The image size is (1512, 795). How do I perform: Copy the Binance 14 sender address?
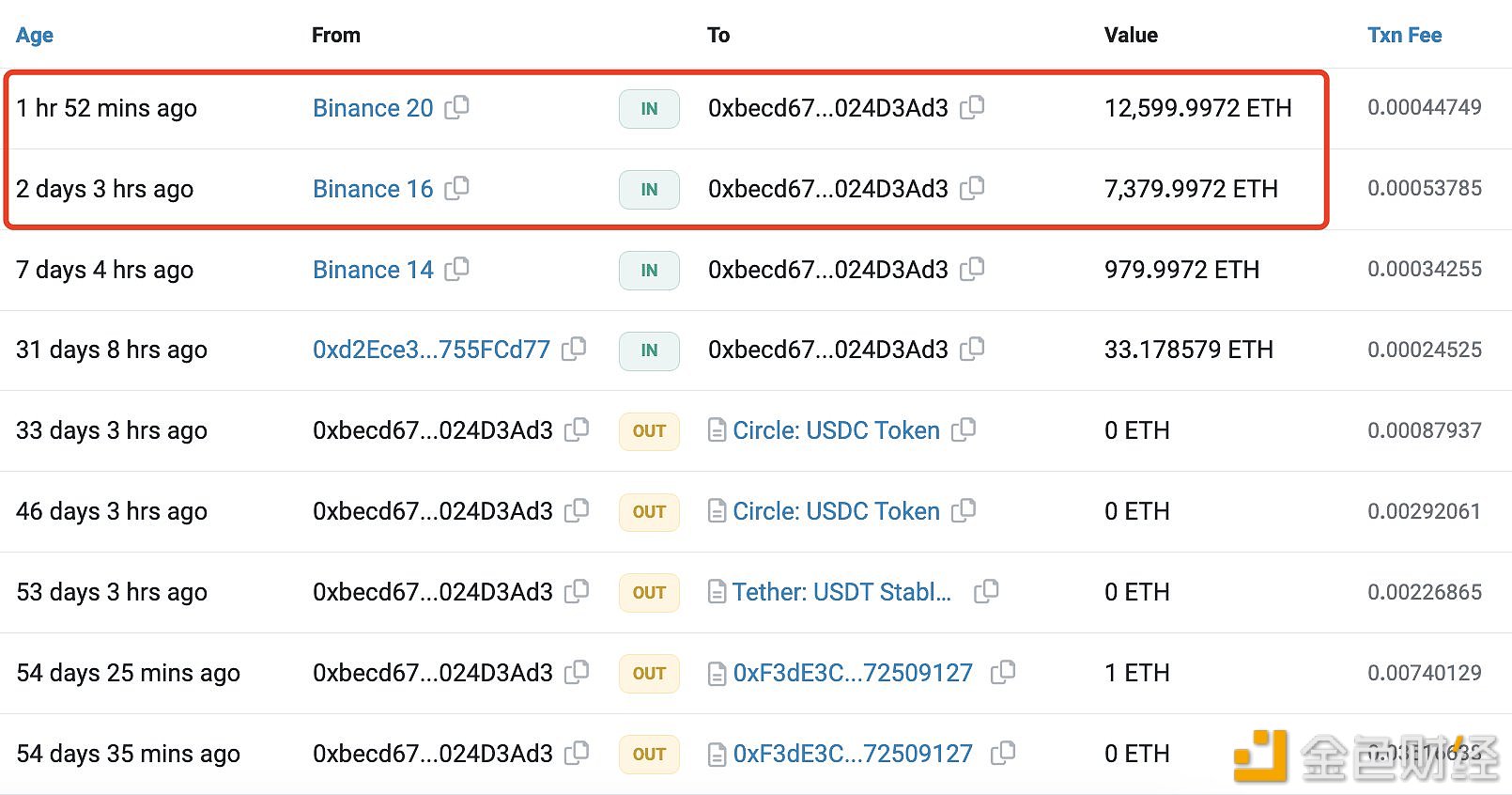pos(456,269)
